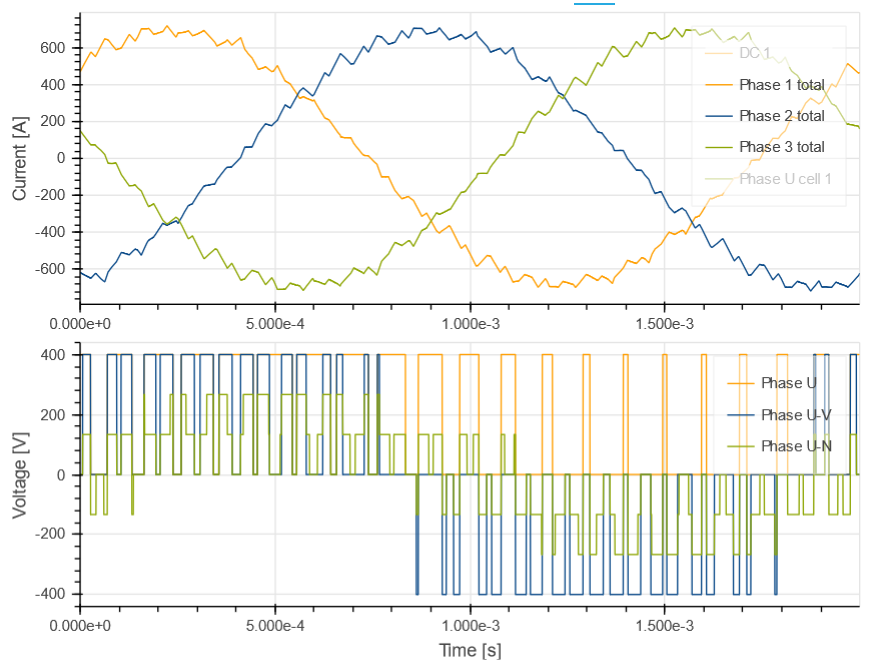
Task: Click the green line swatch for Phase 3 total
Action: (716, 147)
